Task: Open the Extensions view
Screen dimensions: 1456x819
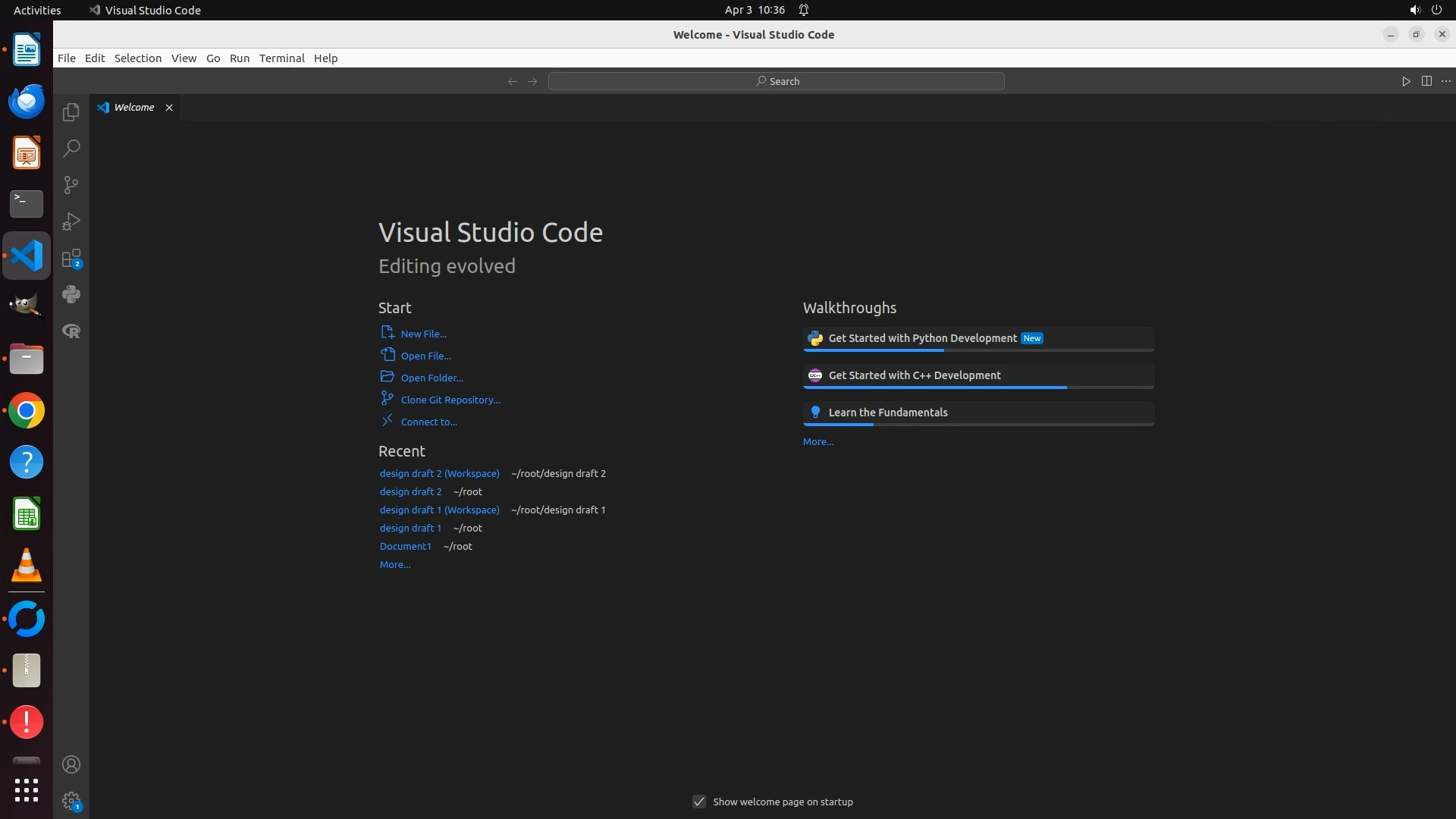Action: click(71, 259)
